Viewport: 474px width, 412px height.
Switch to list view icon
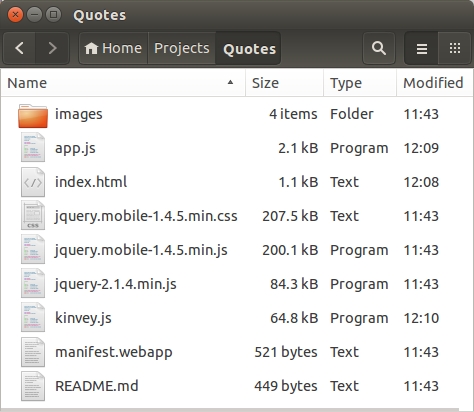(x=421, y=48)
